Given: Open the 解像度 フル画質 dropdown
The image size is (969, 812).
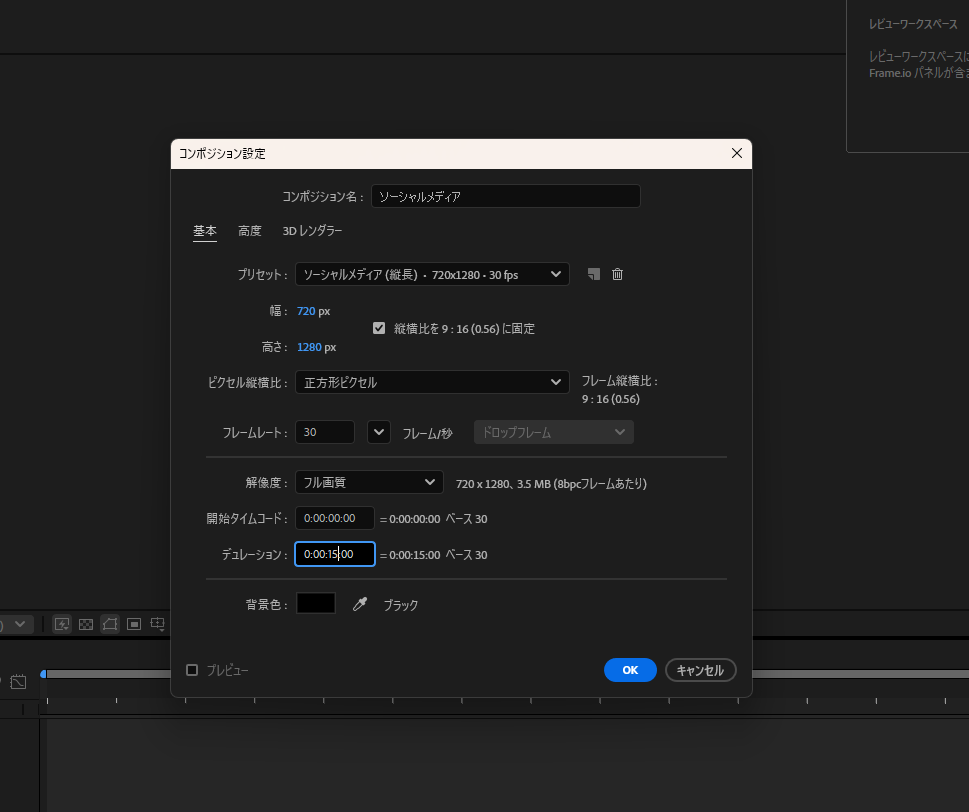Looking at the screenshot, I should pos(369,482).
